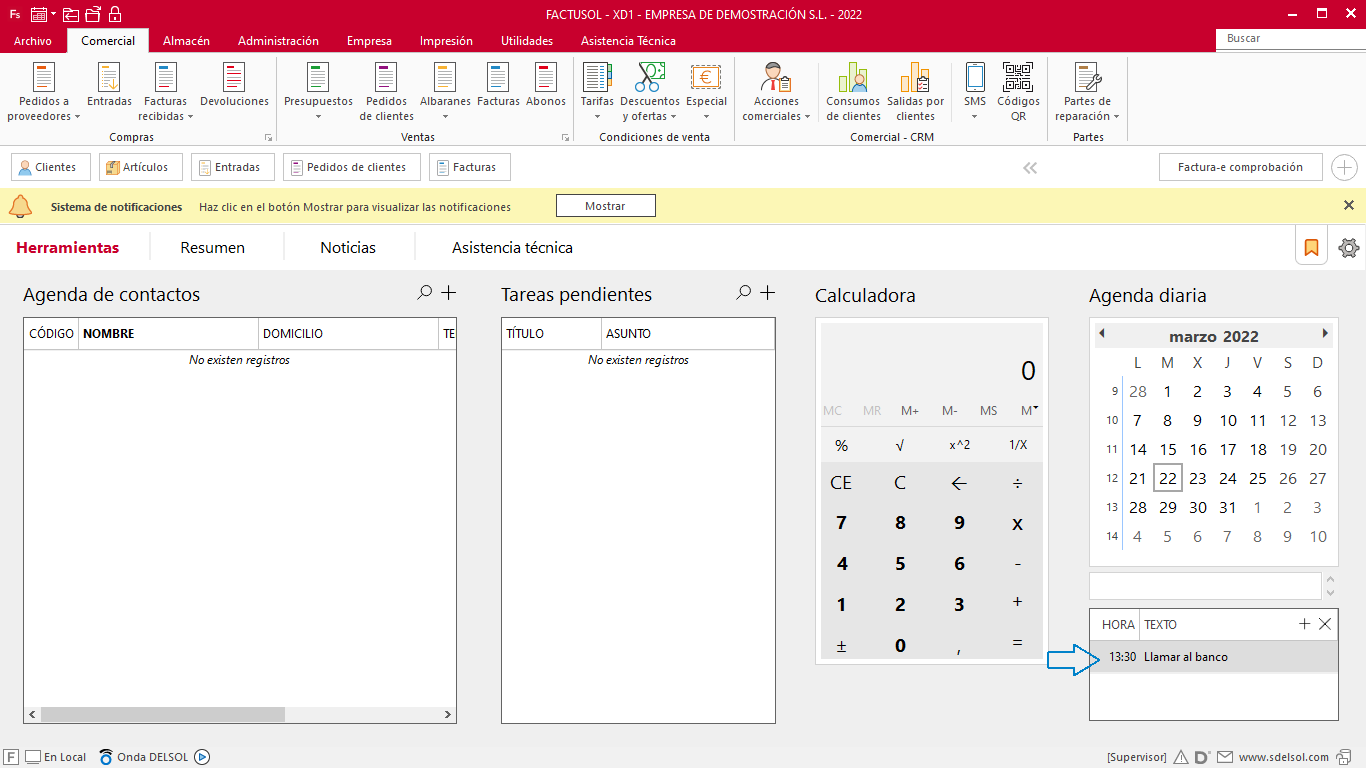Image resolution: width=1366 pixels, height=768 pixels.
Task: Open Descuentos y ofertas icon
Action: (650, 91)
